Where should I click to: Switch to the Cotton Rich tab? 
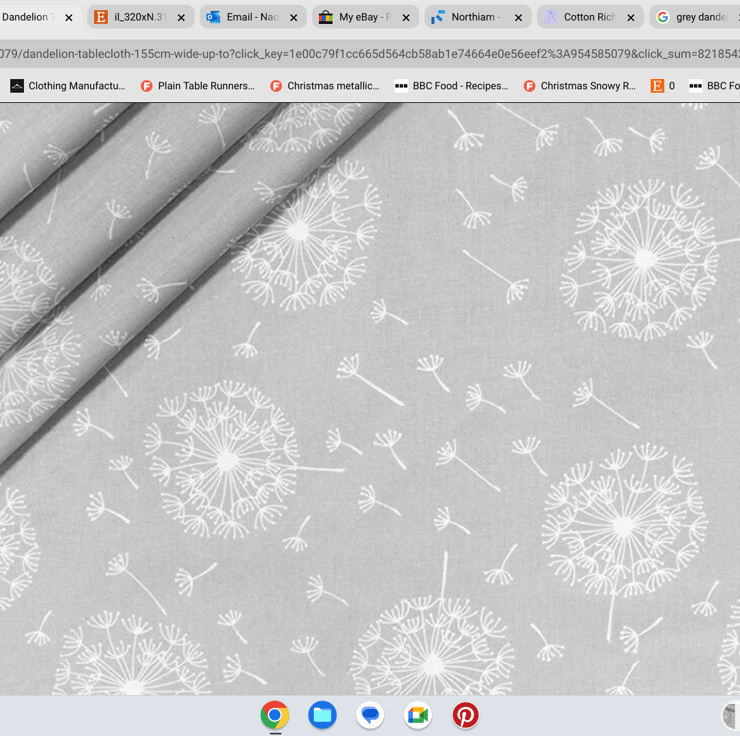tap(589, 17)
